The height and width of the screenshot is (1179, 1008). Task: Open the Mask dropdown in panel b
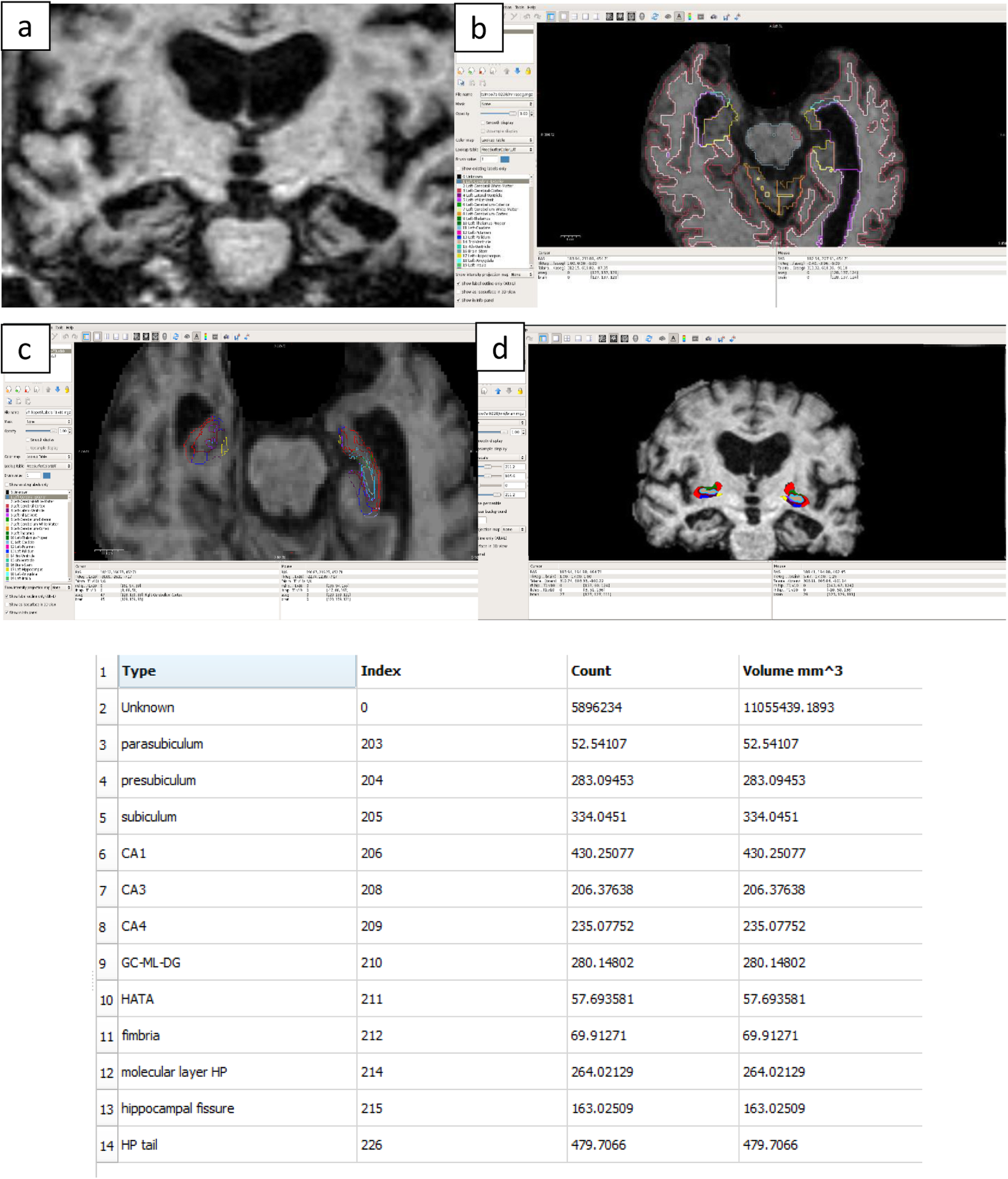point(507,104)
